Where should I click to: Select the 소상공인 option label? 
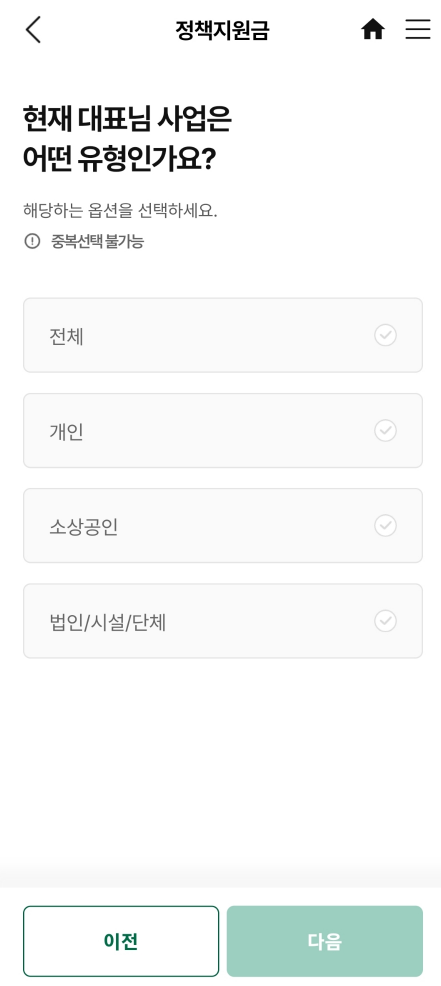(x=84, y=527)
